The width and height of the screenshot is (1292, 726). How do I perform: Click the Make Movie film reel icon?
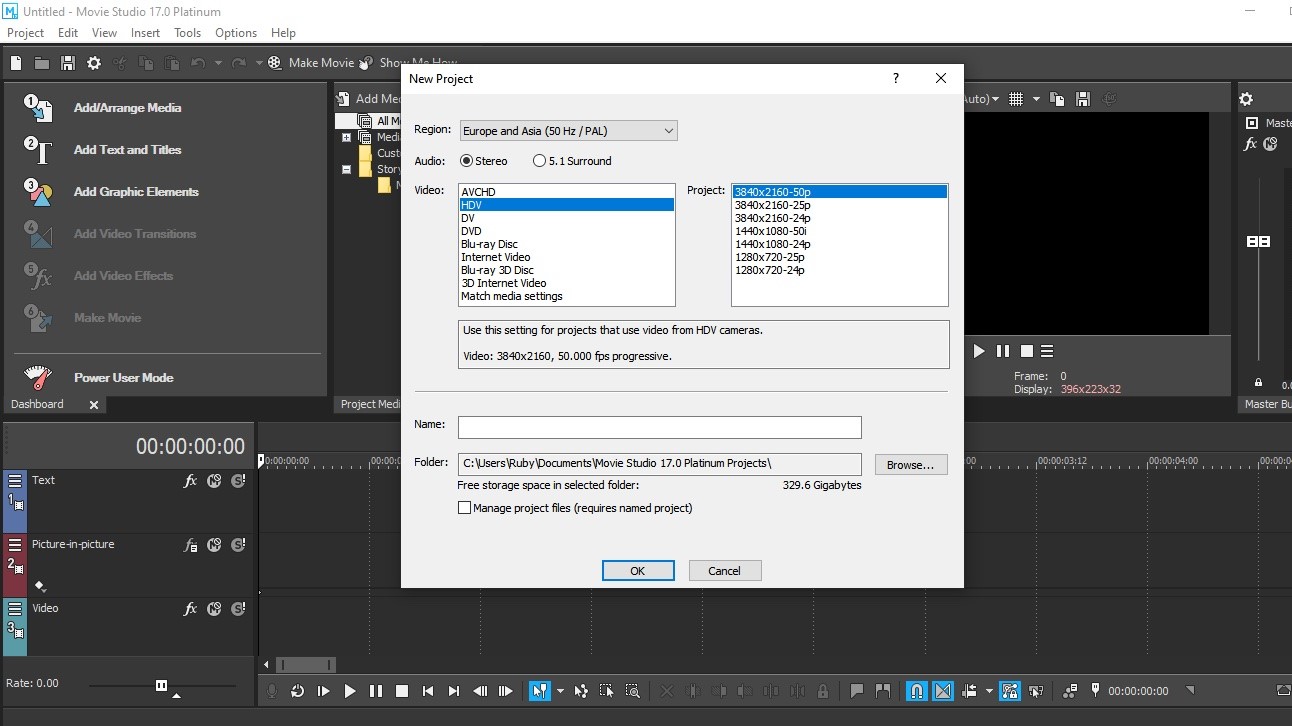pyautogui.click(x=275, y=63)
